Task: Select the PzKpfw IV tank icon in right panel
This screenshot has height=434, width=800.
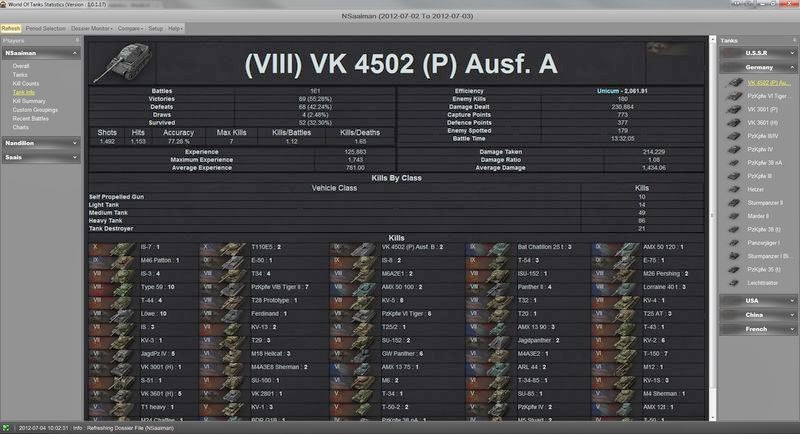Action: pos(734,149)
